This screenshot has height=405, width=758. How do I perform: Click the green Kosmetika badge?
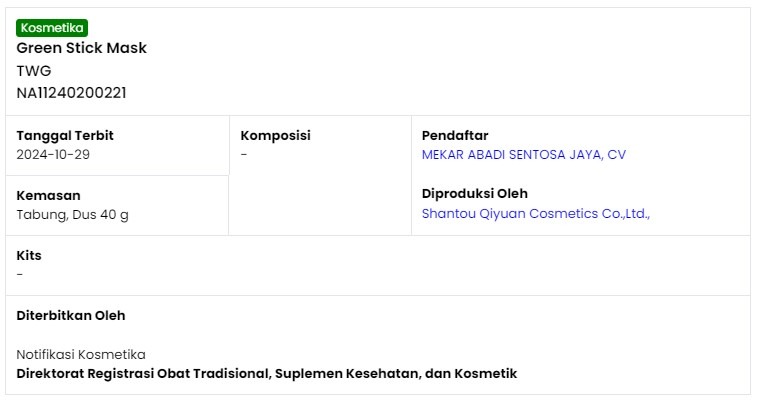[52, 28]
